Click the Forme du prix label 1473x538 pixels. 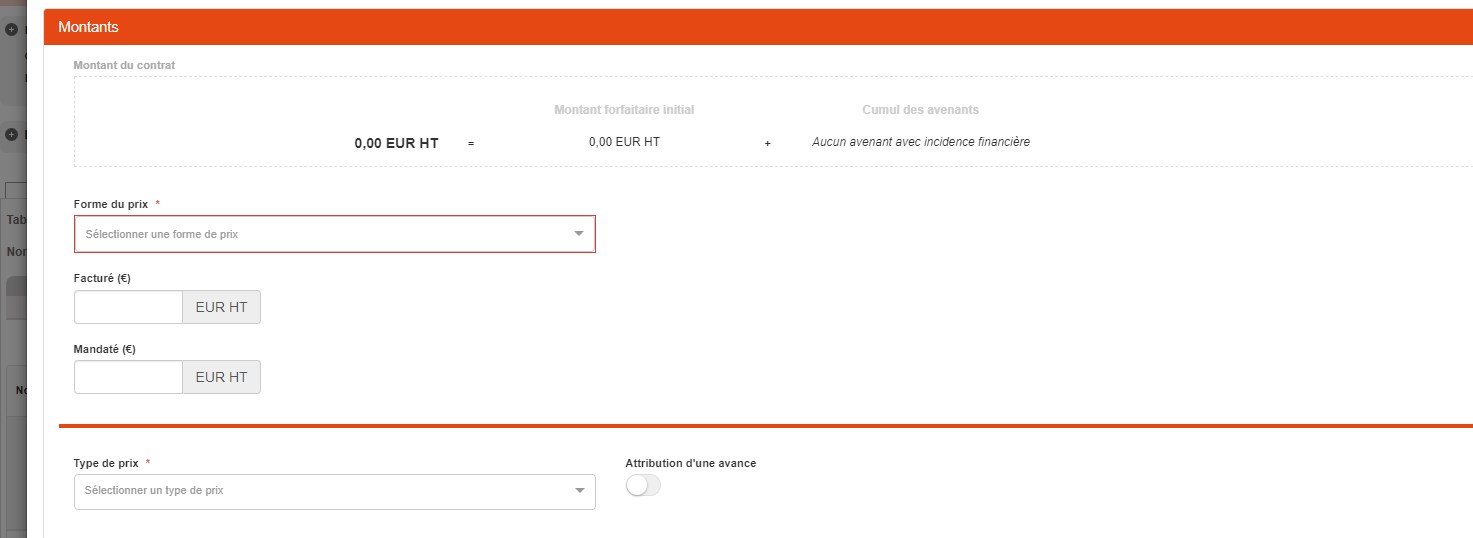111,204
